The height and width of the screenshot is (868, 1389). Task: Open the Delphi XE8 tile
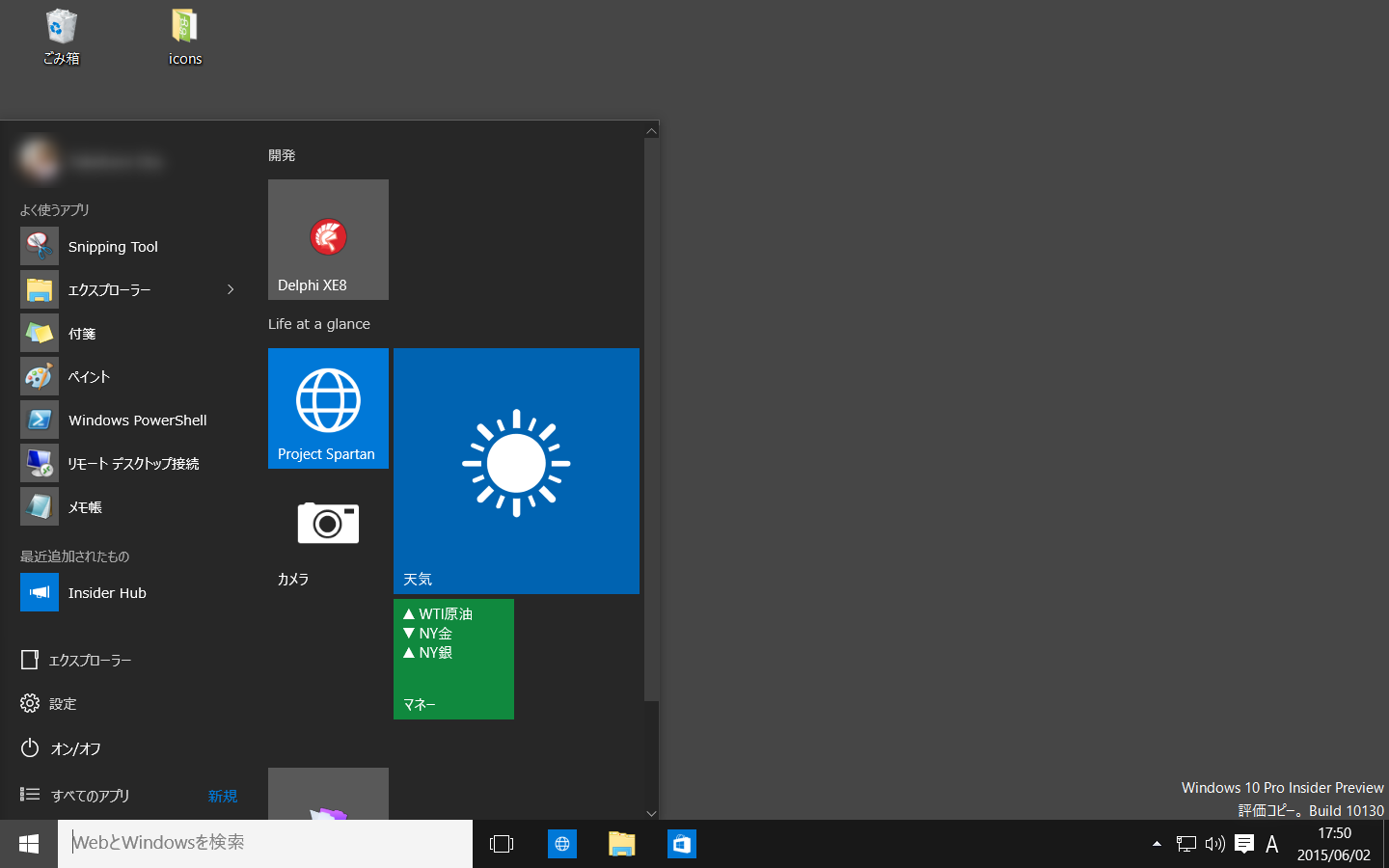click(328, 239)
